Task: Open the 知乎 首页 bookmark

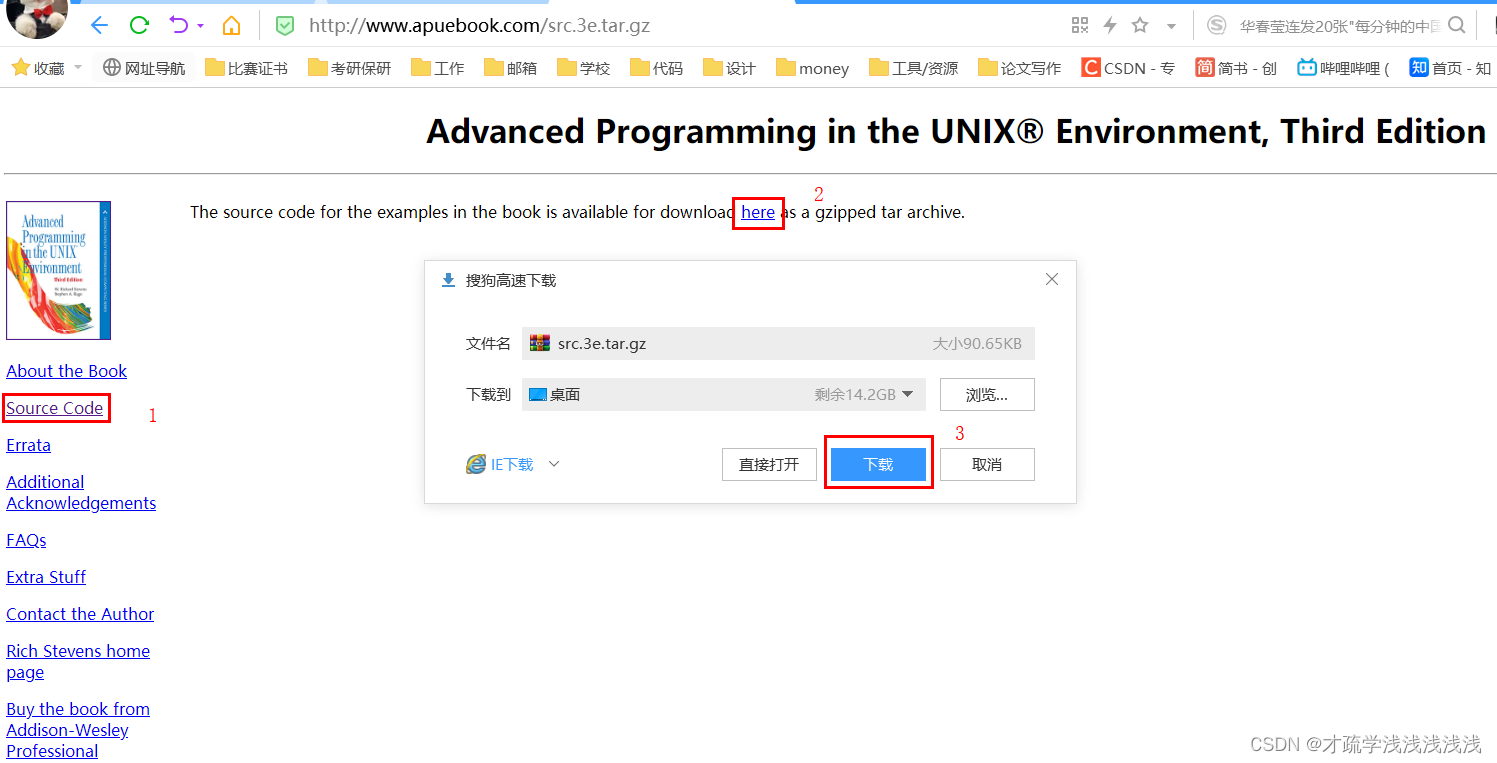Action: point(1450,68)
